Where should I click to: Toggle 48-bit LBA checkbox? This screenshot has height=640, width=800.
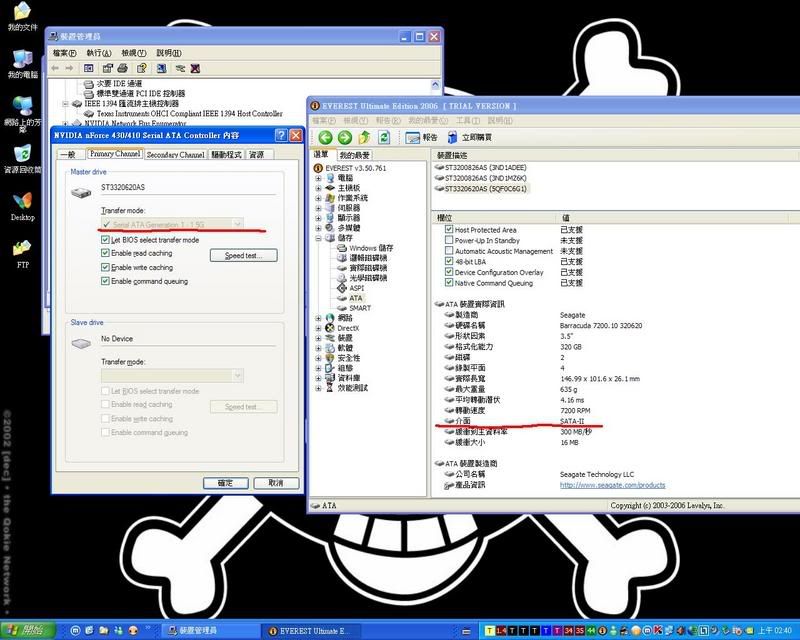click(x=449, y=261)
